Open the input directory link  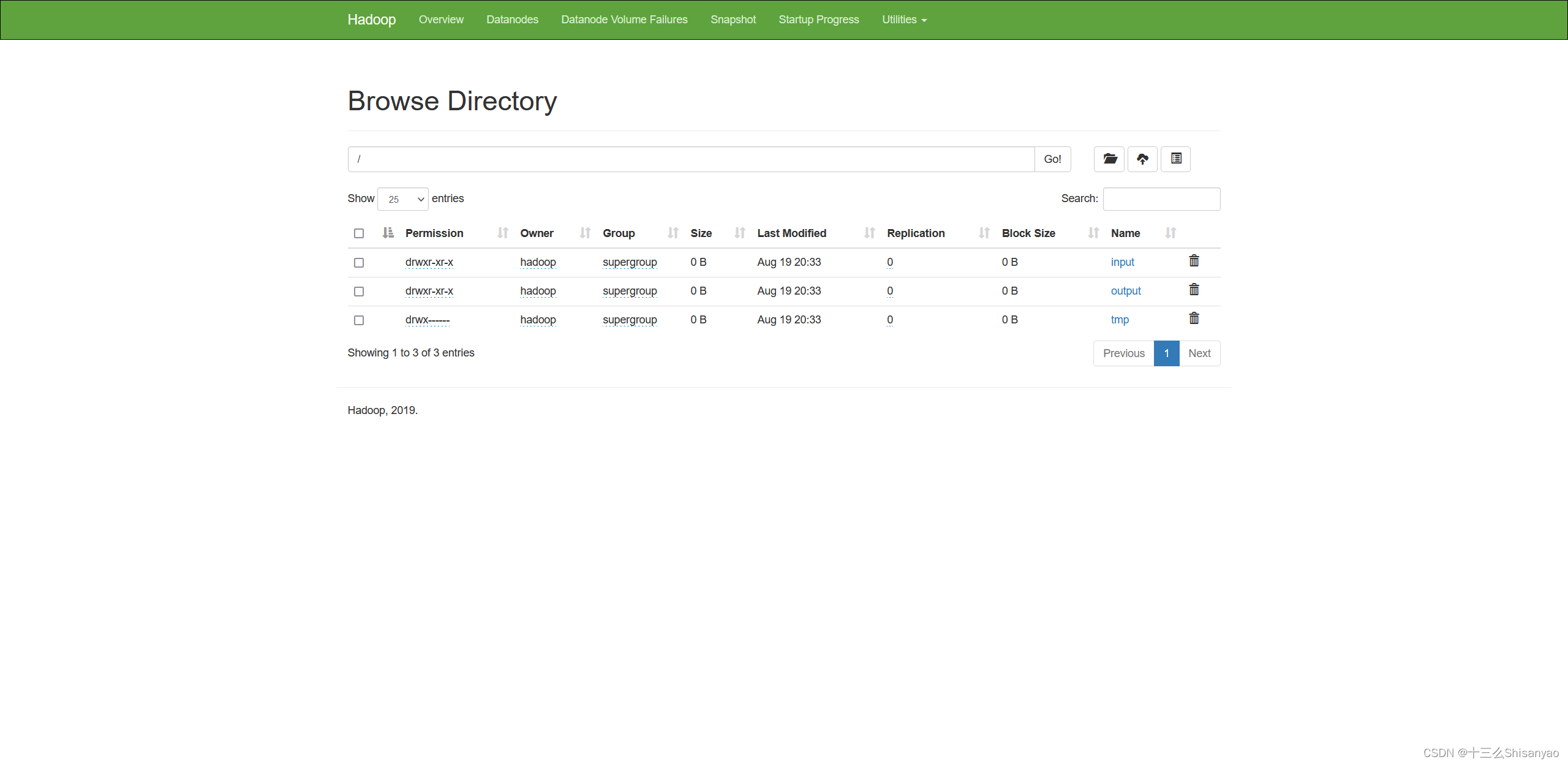1122,262
